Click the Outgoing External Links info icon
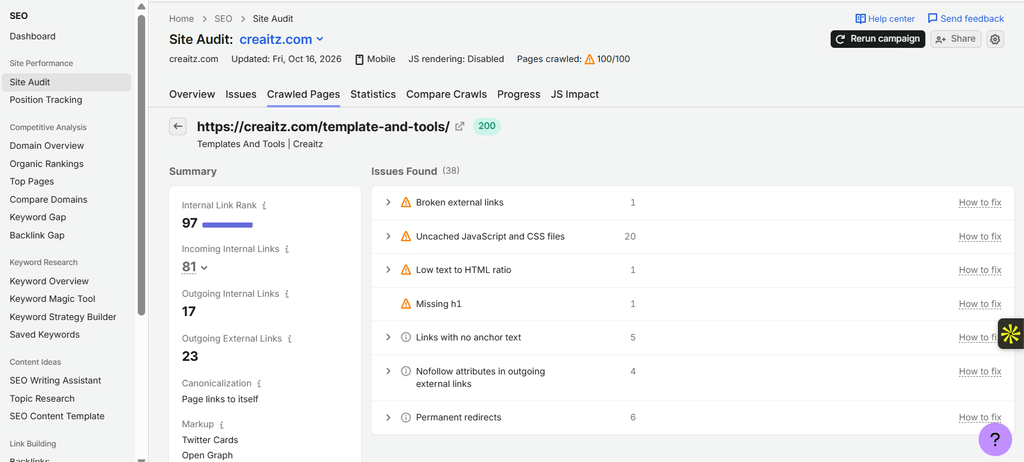Screen dimensions: 1024x462 point(289,339)
